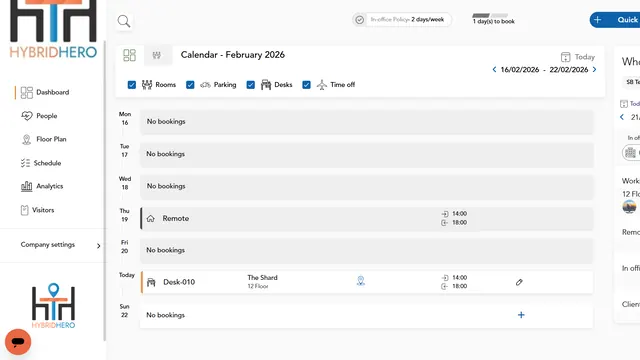
Task: Open the Remote booking on Thu 19
Action: tap(367, 218)
